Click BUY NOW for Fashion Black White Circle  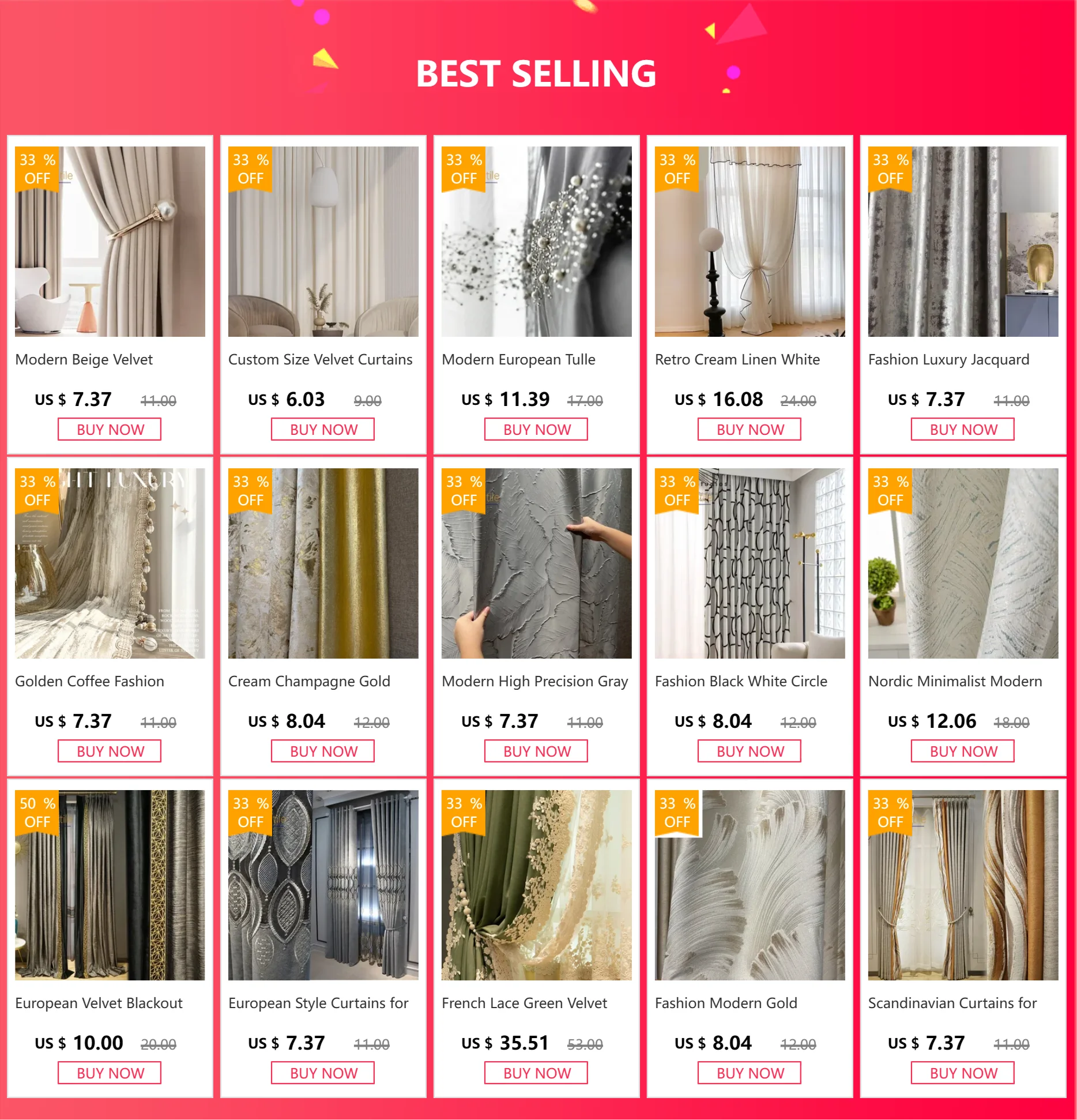(x=750, y=751)
